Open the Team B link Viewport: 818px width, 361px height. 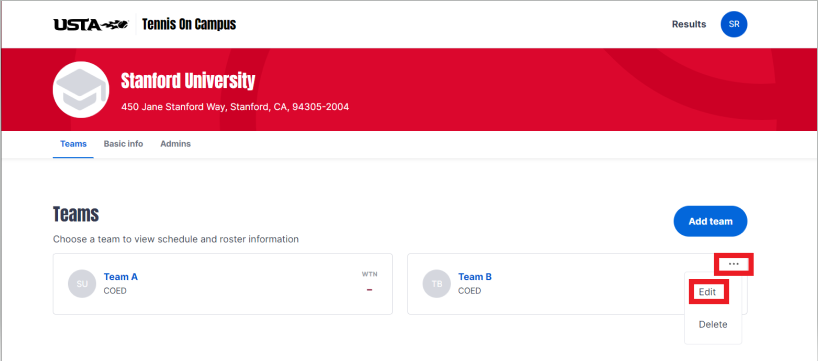click(475, 277)
